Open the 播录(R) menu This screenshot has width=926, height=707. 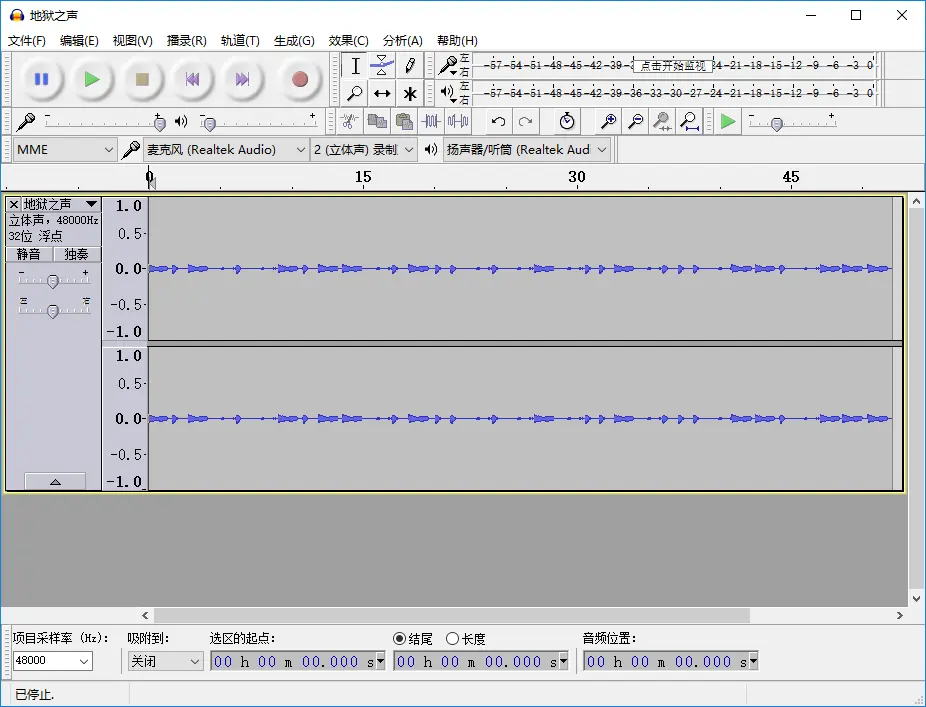click(x=187, y=41)
